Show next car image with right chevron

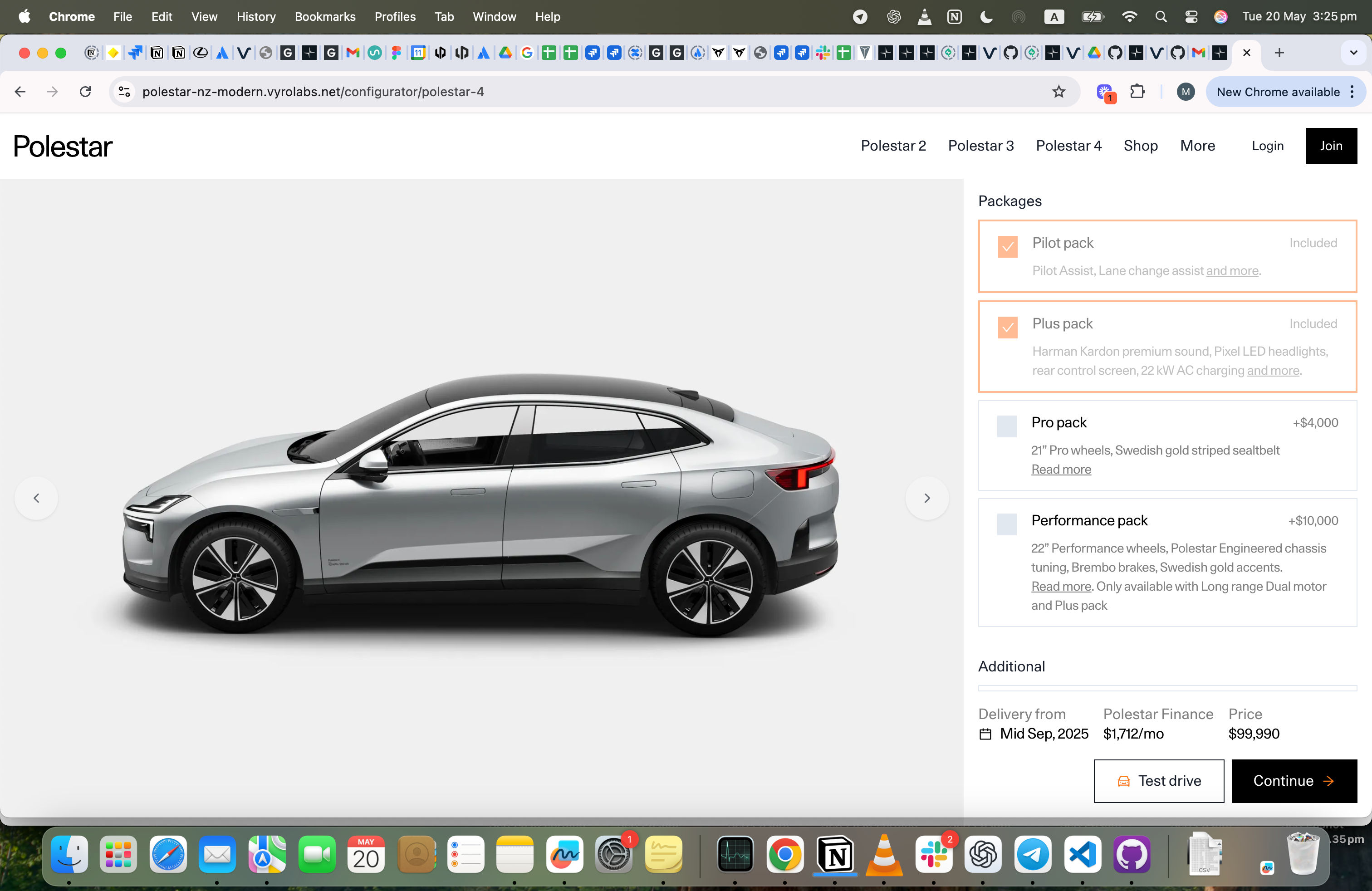coord(927,498)
